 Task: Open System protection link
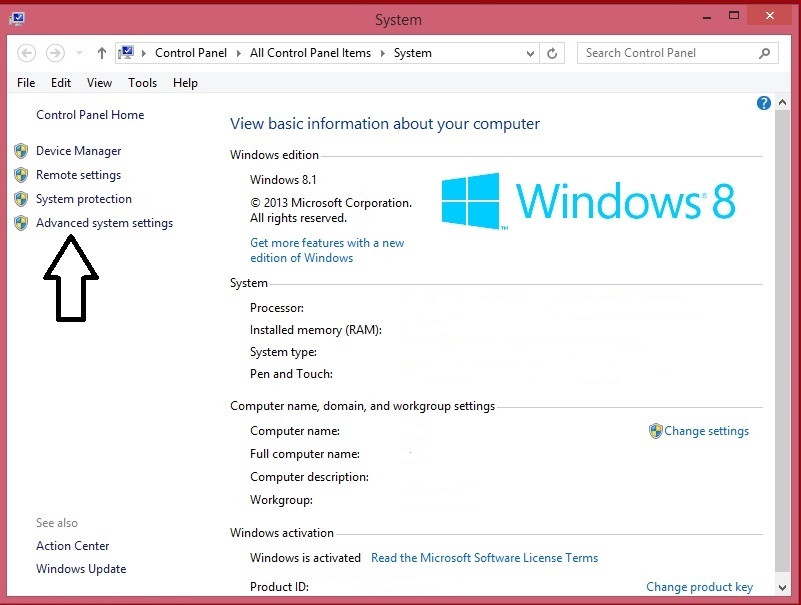click(x=84, y=199)
